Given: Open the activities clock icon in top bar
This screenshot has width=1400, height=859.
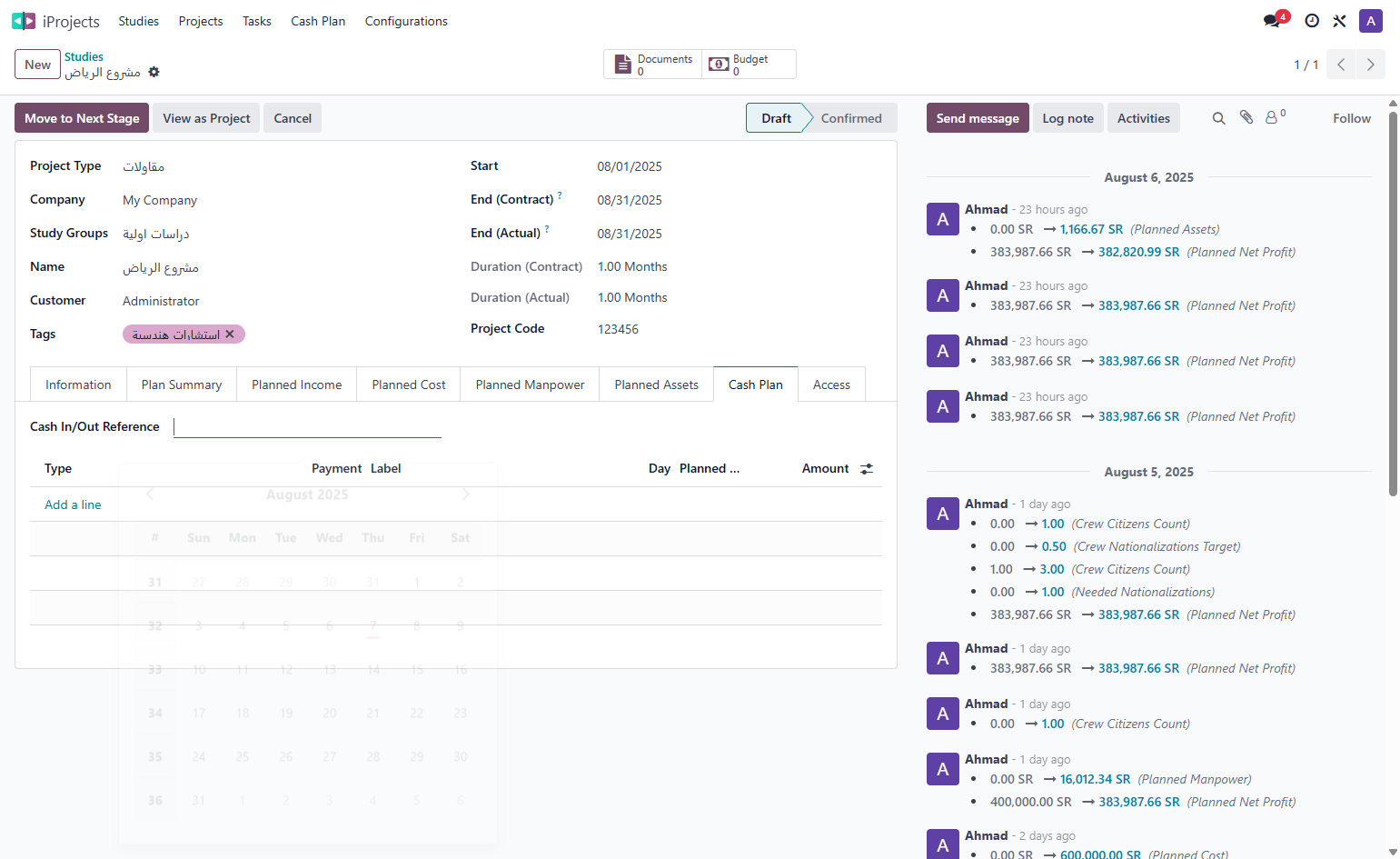Looking at the screenshot, I should (1312, 21).
